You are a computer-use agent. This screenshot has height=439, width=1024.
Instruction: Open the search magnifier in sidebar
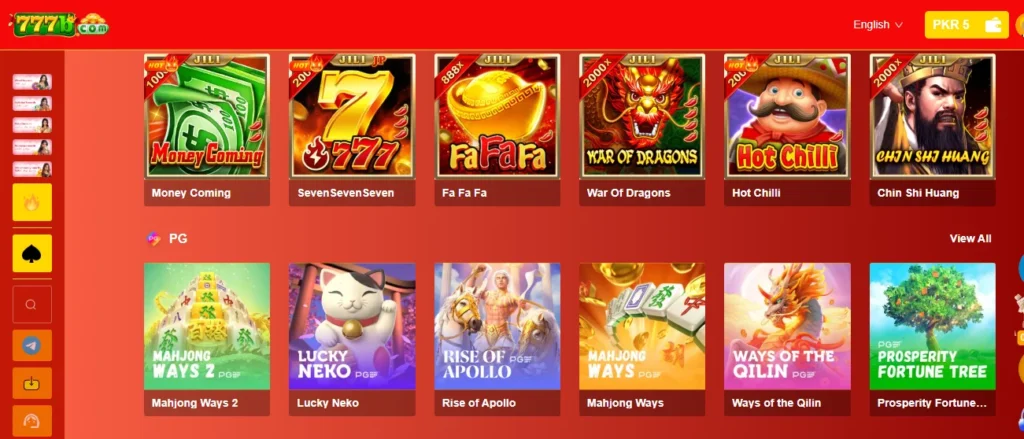coord(31,304)
